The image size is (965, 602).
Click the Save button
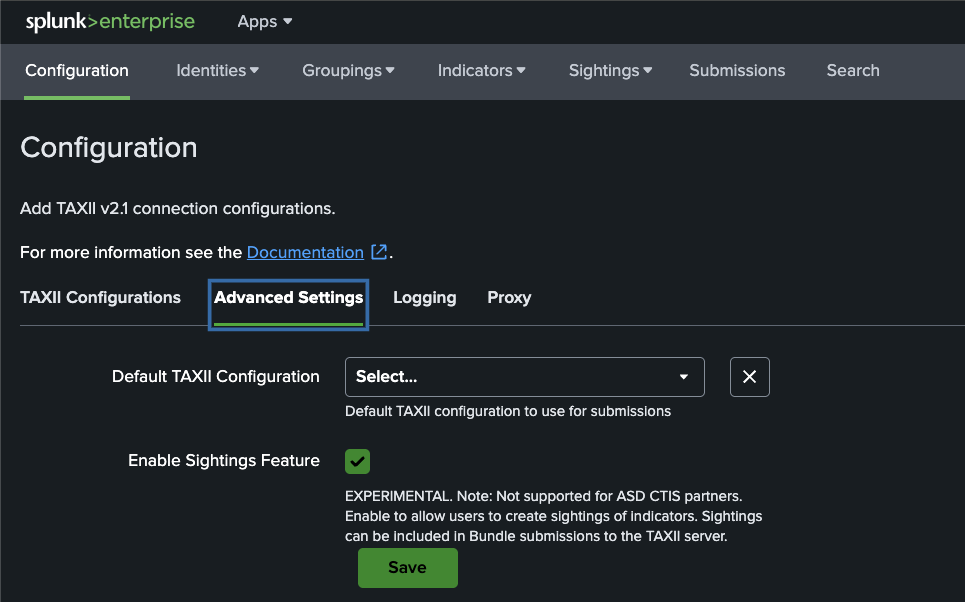point(407,568)
